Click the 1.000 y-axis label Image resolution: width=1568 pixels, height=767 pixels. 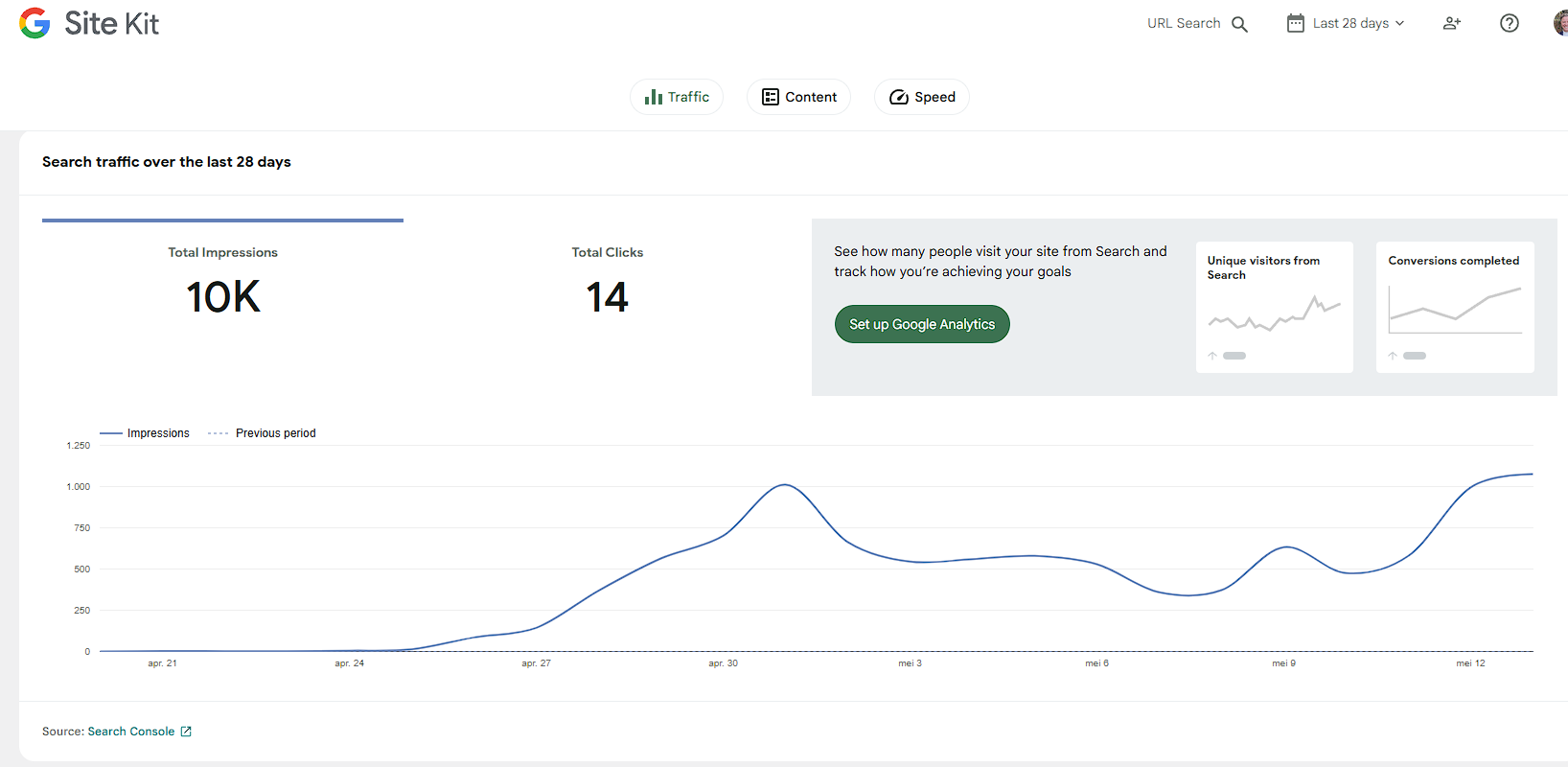[79, 487]
